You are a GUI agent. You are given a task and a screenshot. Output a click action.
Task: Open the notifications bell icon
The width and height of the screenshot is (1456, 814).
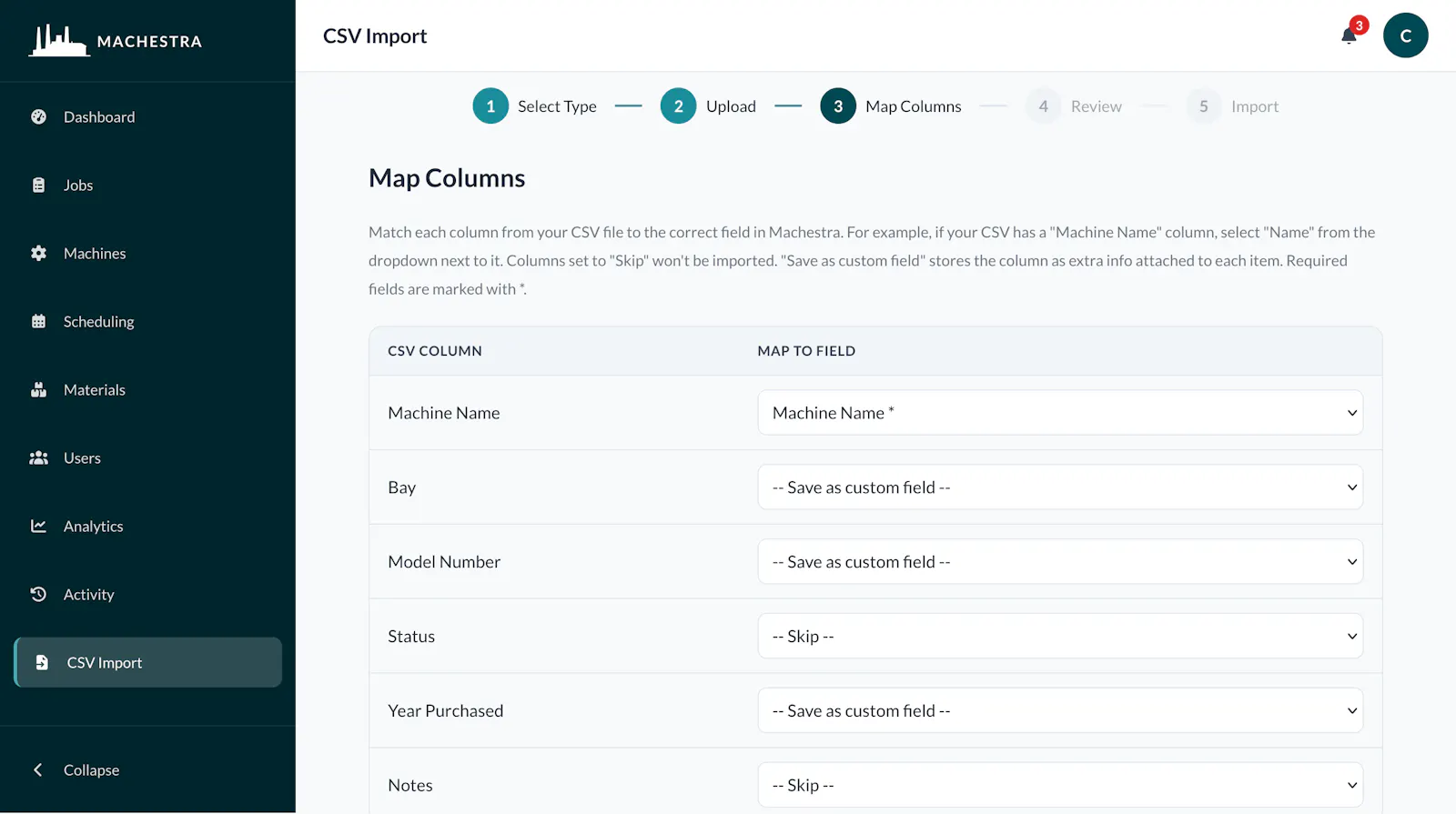[1349, 36]
